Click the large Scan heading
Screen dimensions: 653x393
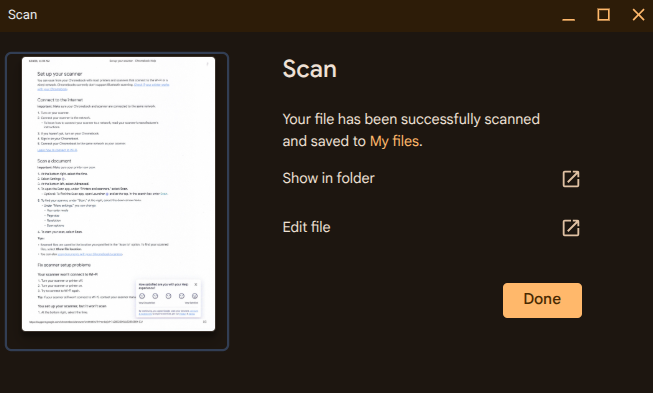pos(310,69)
